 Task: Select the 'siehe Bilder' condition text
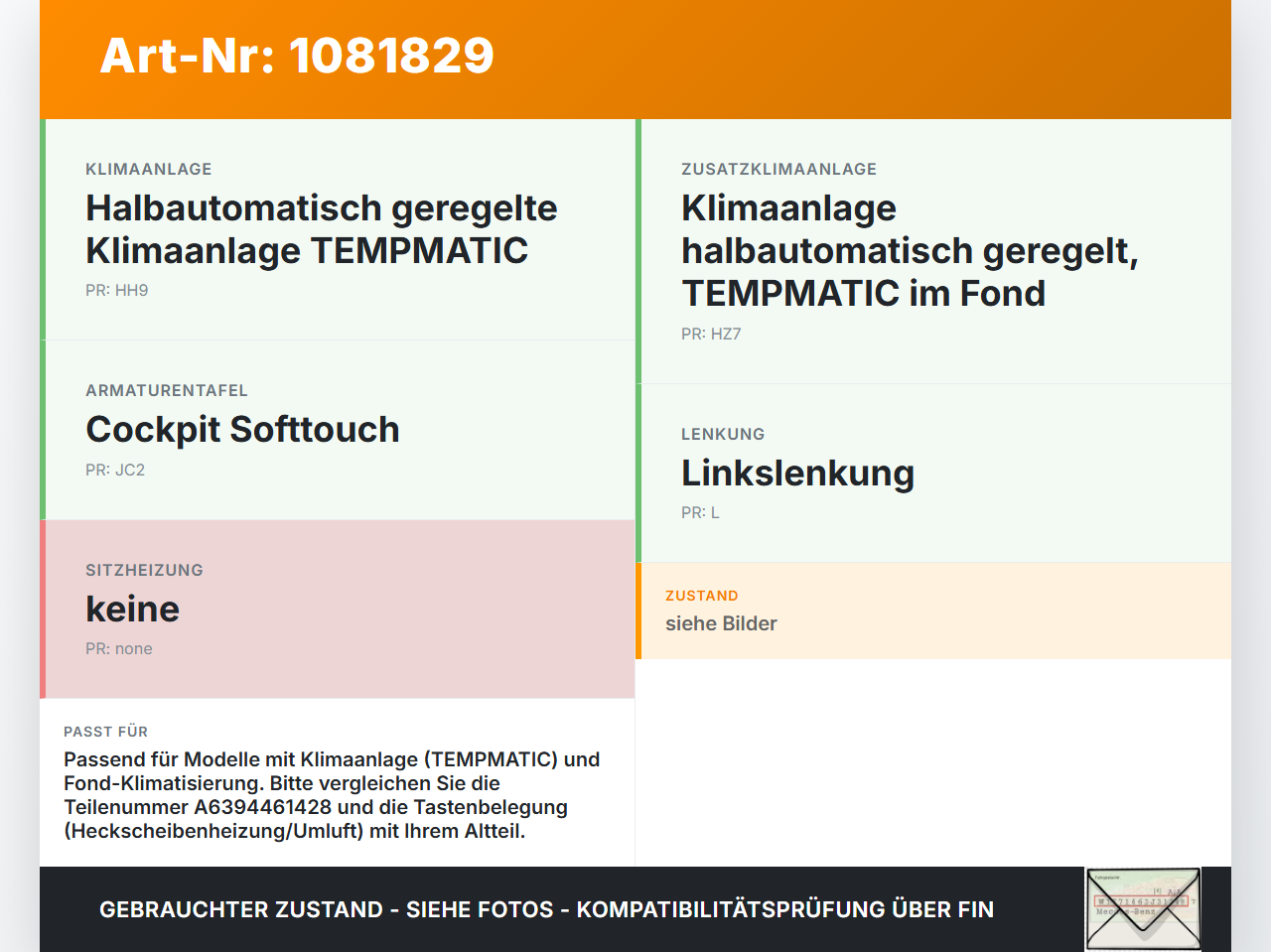[x=721, y=624]
